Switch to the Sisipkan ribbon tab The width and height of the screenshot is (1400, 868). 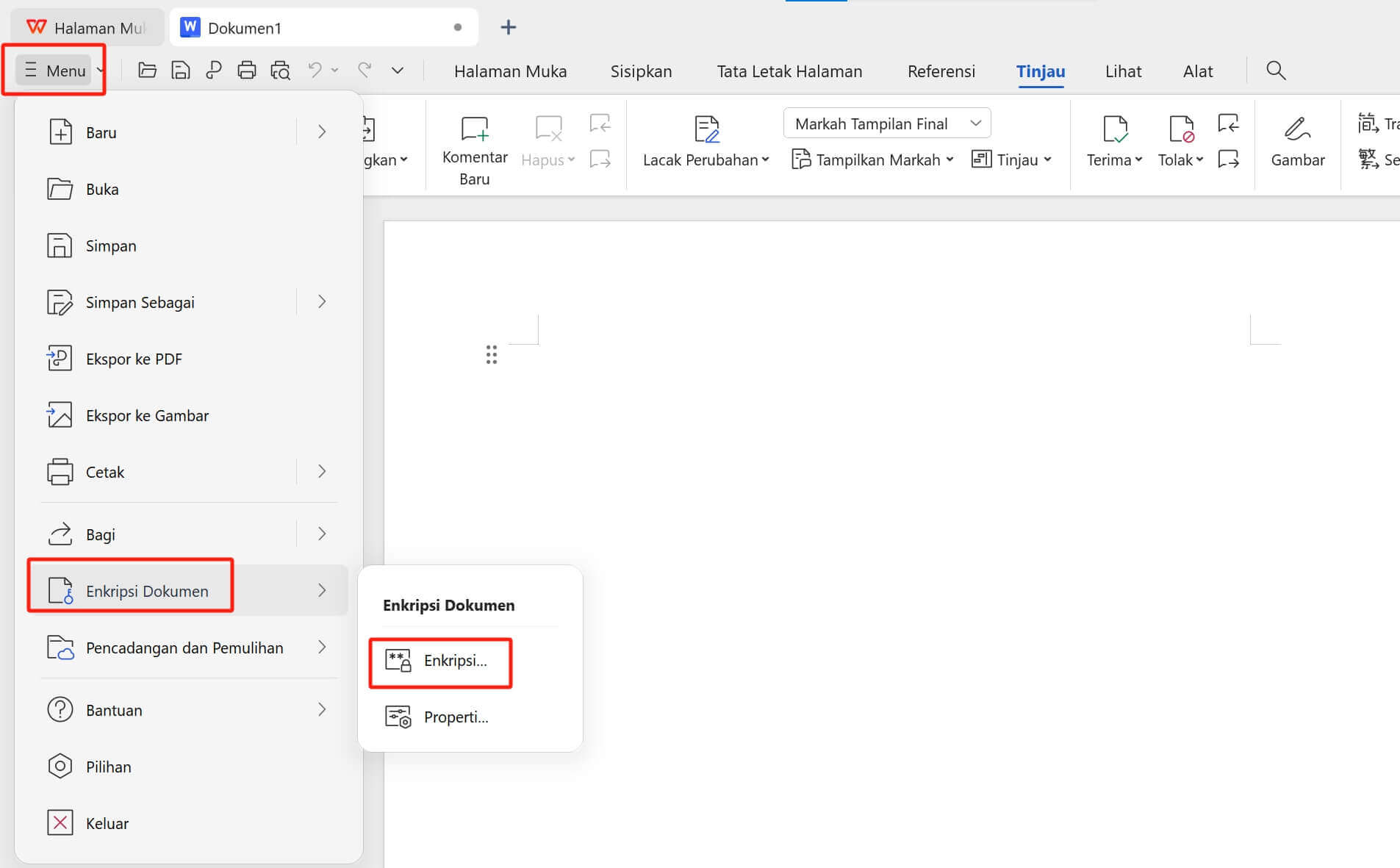click(x=641, y=71)
